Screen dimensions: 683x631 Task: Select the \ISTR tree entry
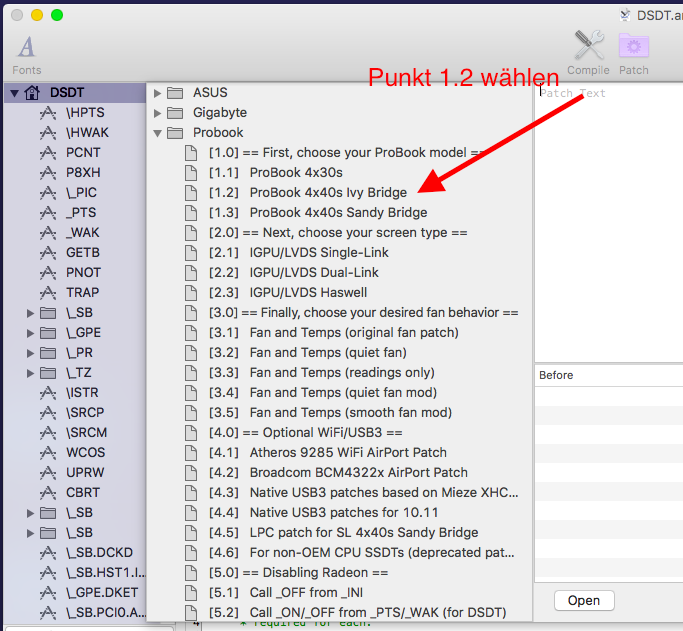coord(82,393)
